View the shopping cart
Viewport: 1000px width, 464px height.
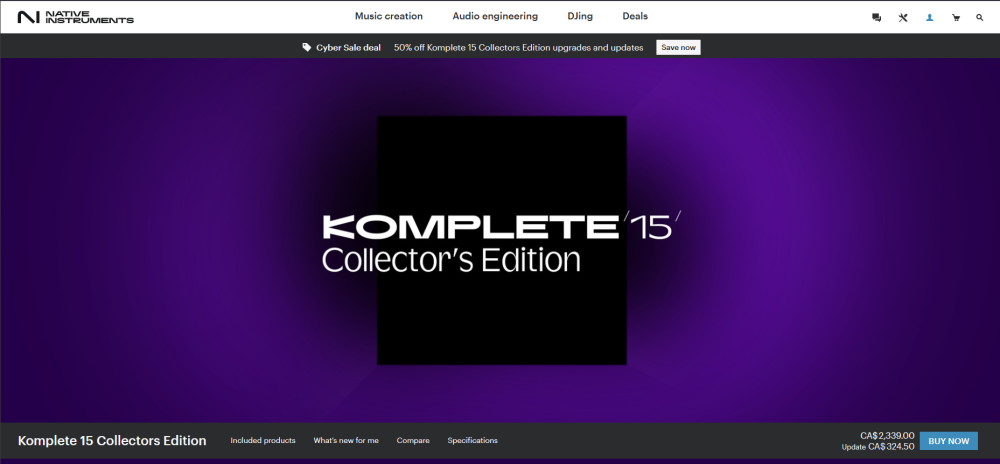[955, 18]
